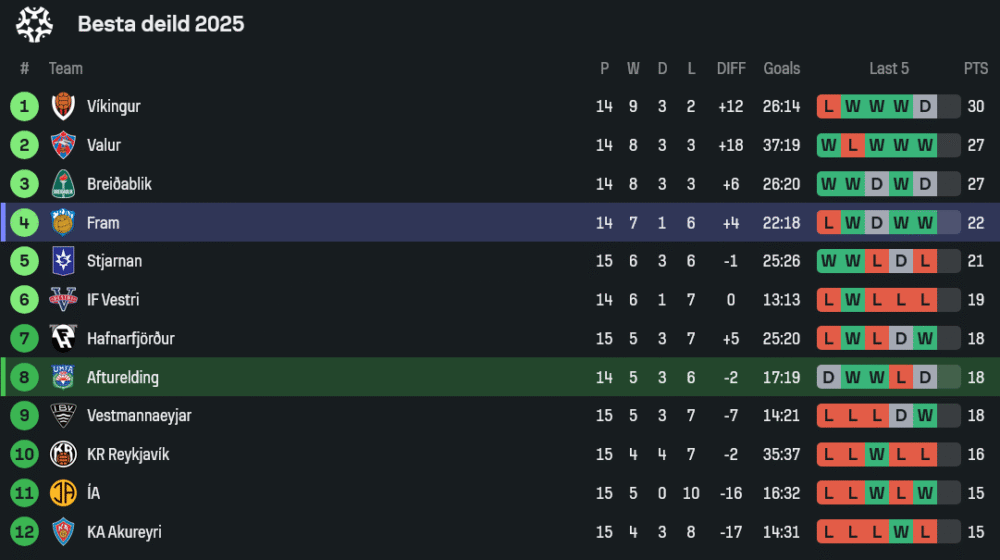Sort standings by DIFF column header
Viewport: 1000px width, 560px height.
click(731, 69)
